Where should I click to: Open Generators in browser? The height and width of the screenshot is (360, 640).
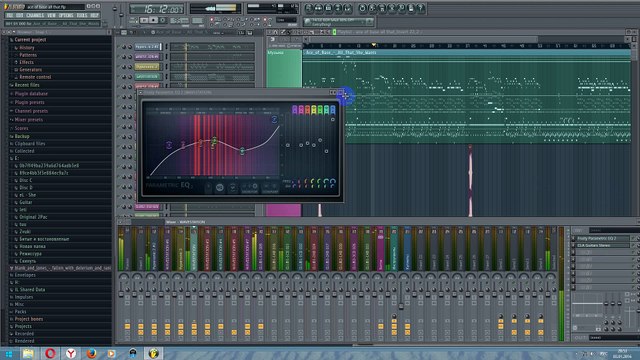click(x=31, y=70)
